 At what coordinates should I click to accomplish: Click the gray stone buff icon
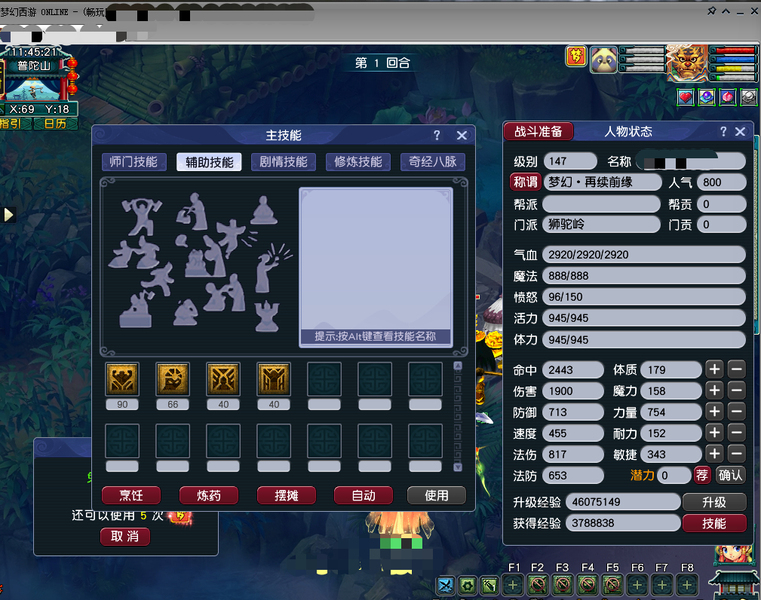pos(748,98)
